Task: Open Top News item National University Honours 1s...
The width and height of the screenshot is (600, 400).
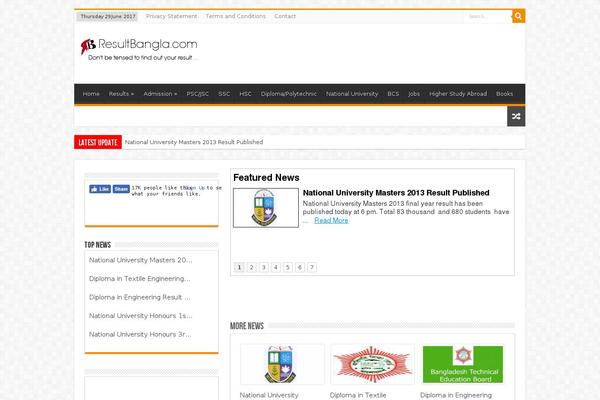Action: (140, 316)
